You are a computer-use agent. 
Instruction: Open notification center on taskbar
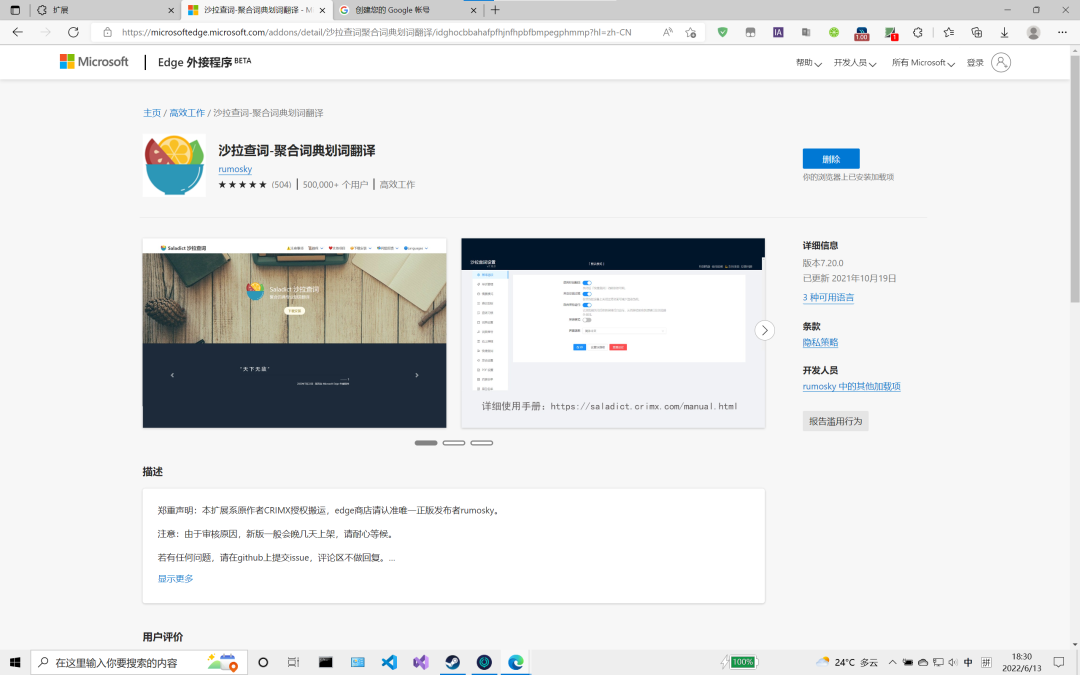[x=1059, y=662]
